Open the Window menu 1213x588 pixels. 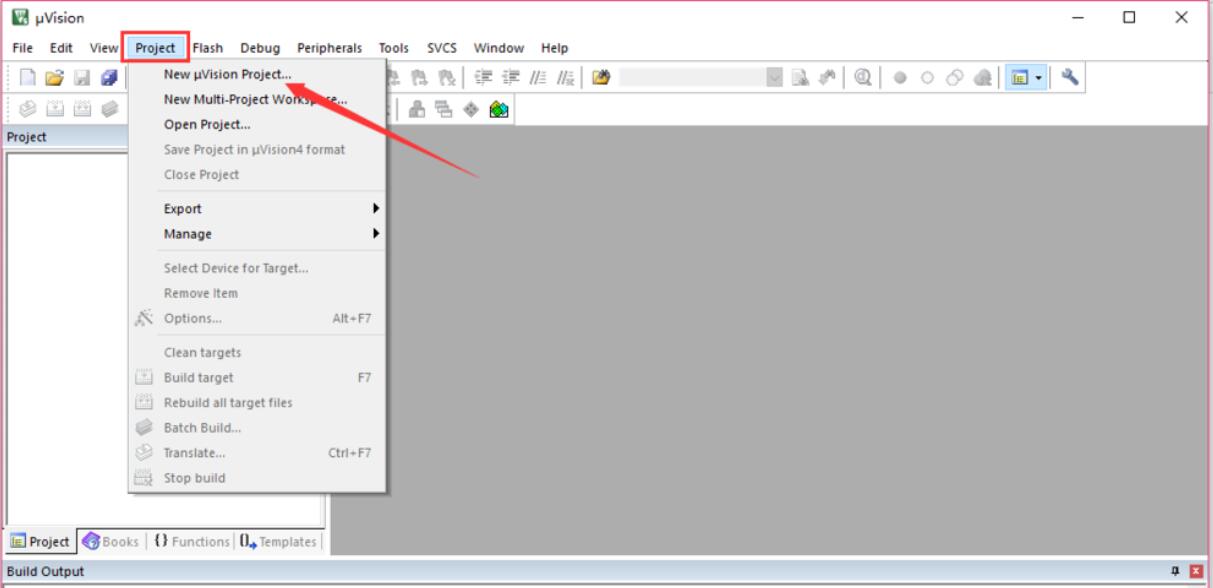pos(498,48)
